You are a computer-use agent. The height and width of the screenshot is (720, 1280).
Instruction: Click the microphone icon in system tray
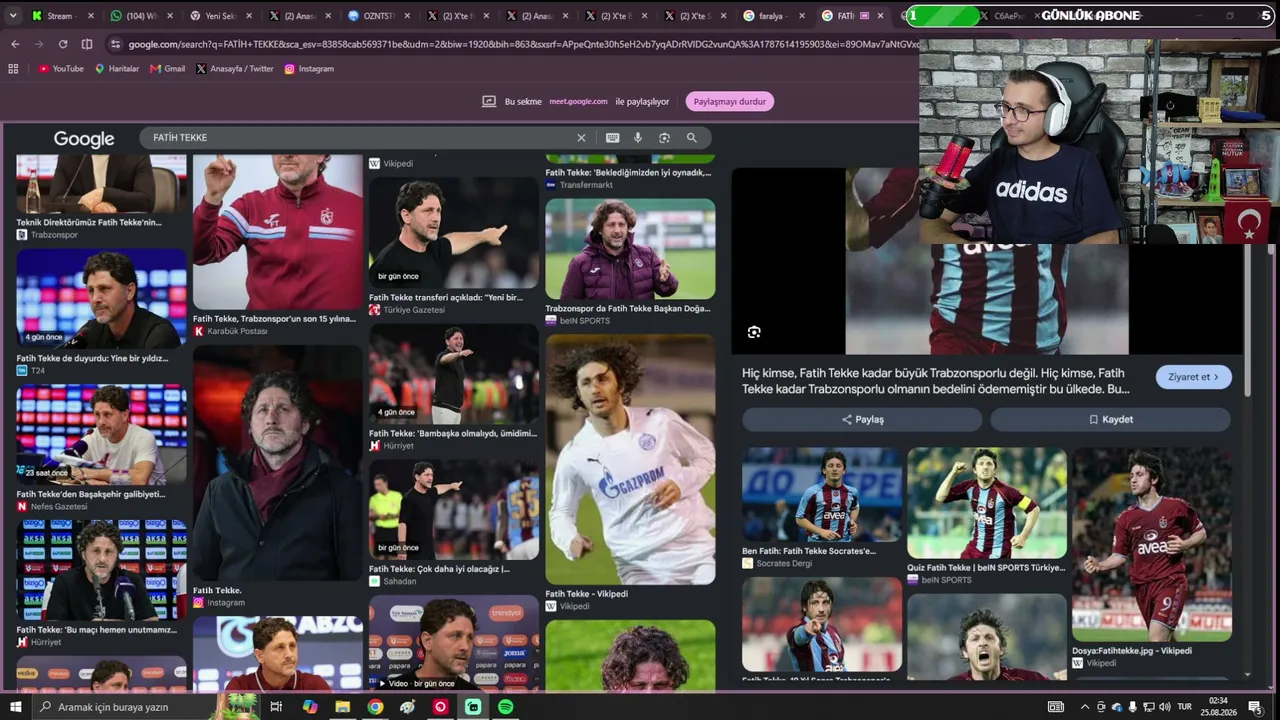click(1132, 707)
